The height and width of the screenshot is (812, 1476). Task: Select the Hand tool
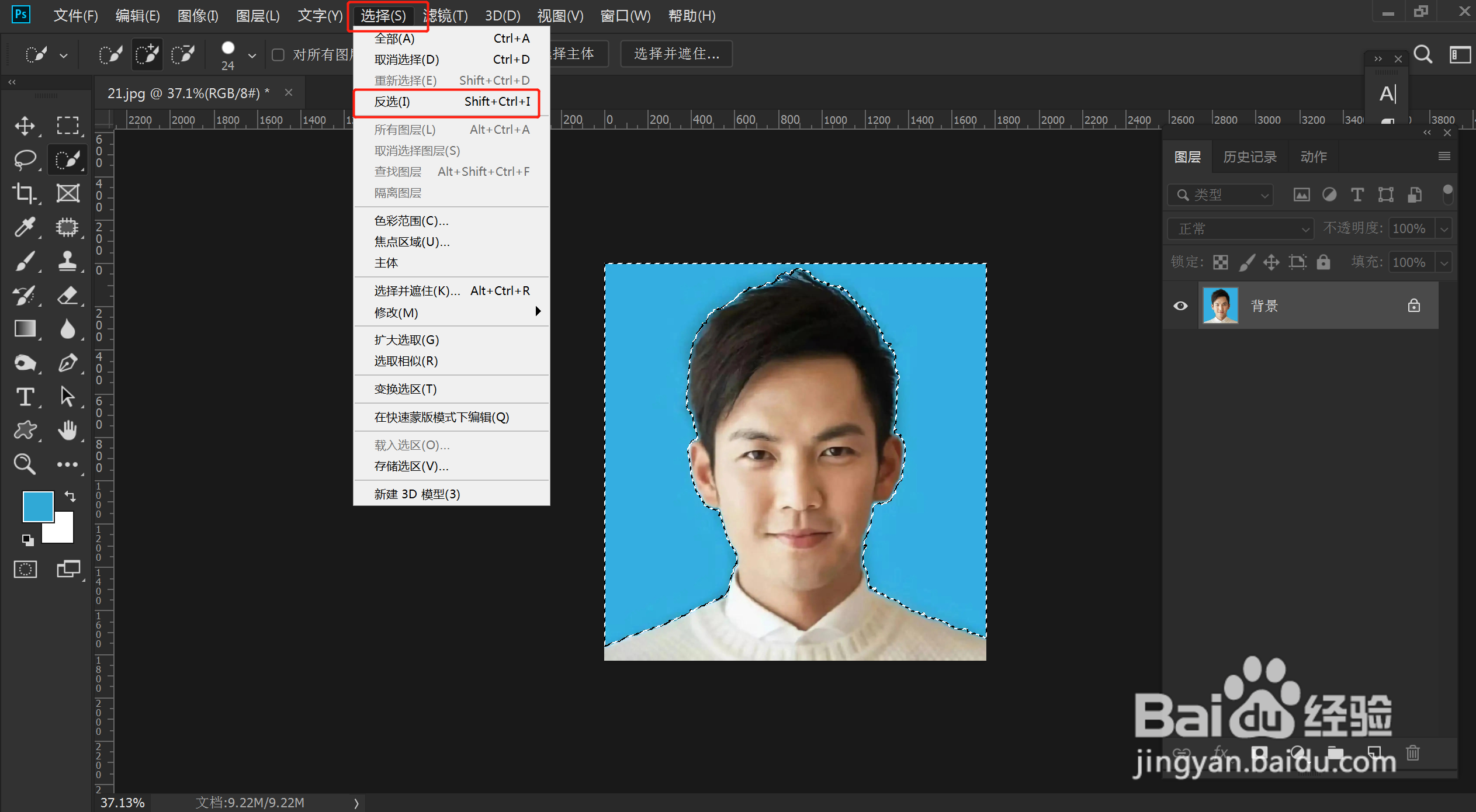tap(68, 431)
